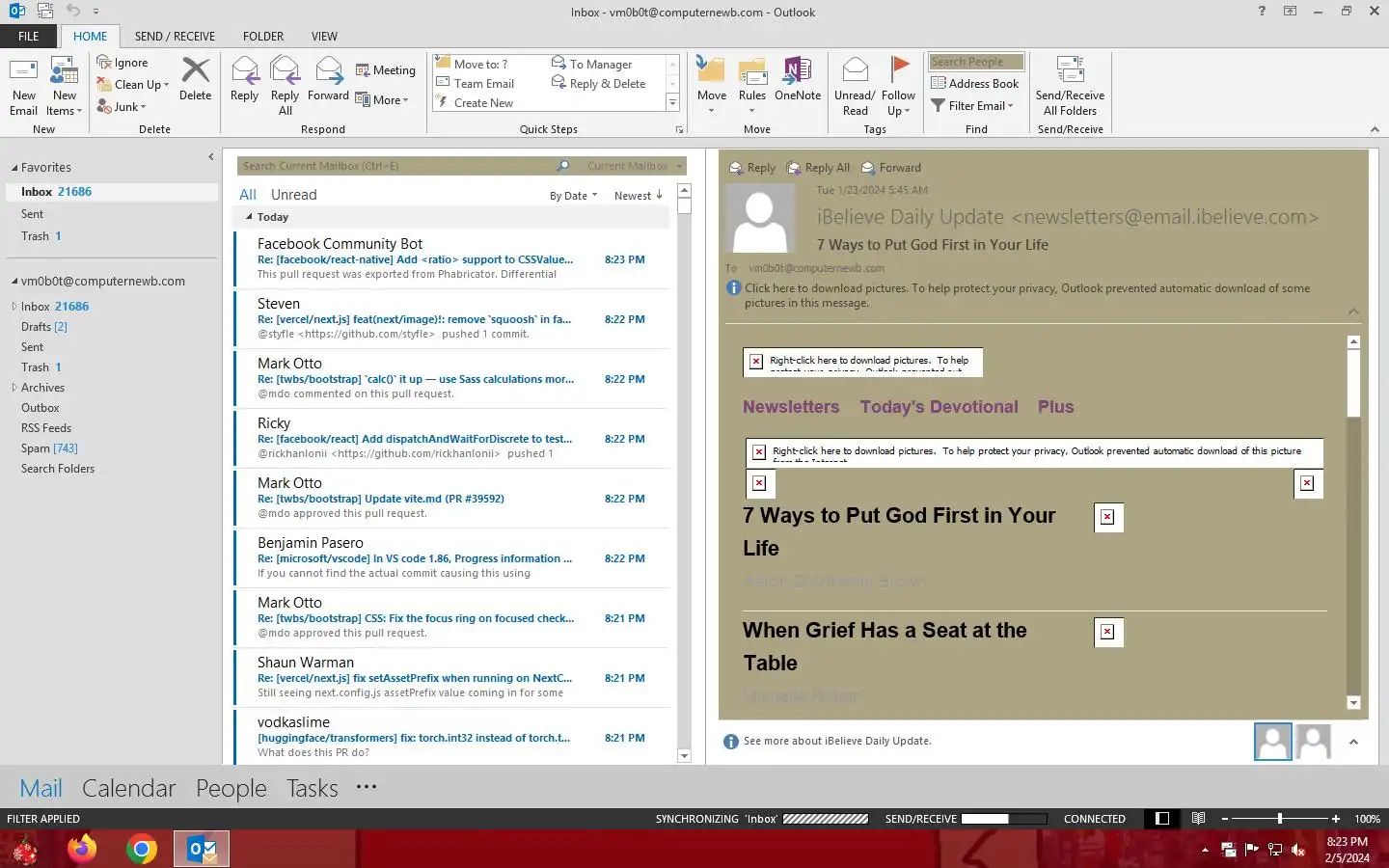Screen dimensions: 1389x868
Task: Click the Forward ribbon icon
Action: pyautogui.click(x=328, y=70)
